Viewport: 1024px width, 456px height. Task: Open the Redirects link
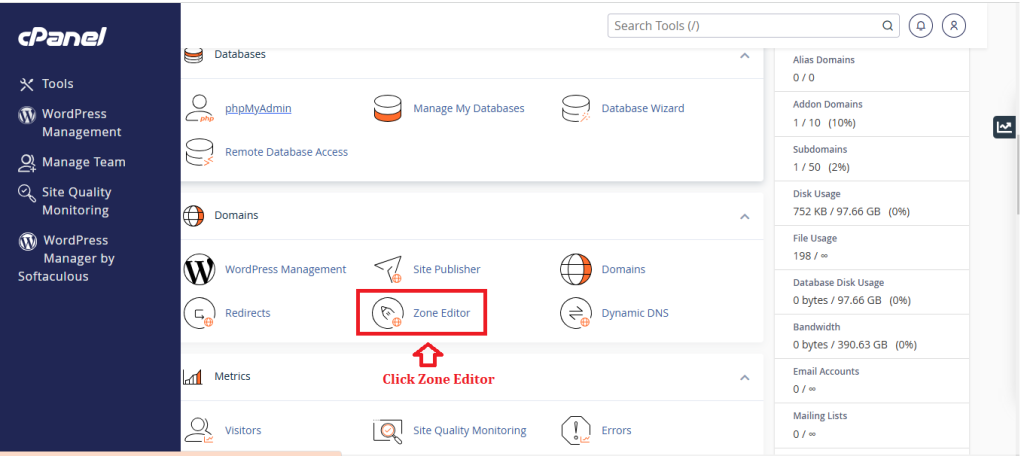(248, 313)
